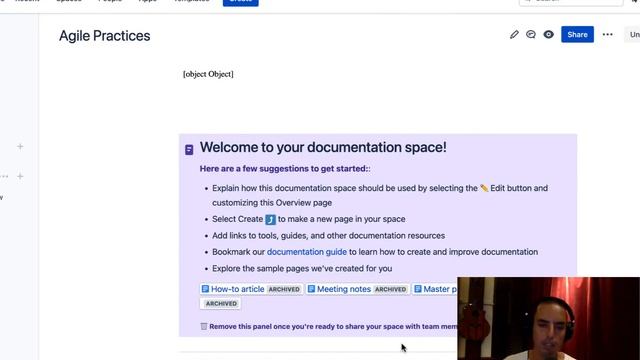Click the purple note panel icon beside Welcome heading
The image size is (640, 360).
point(189,150)
